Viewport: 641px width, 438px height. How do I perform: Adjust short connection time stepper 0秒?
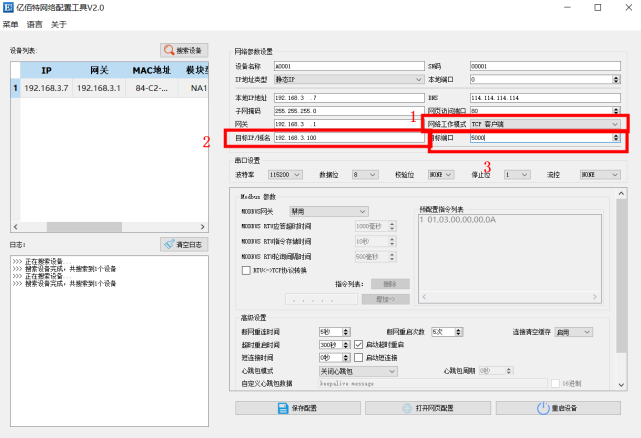(346, 358)
